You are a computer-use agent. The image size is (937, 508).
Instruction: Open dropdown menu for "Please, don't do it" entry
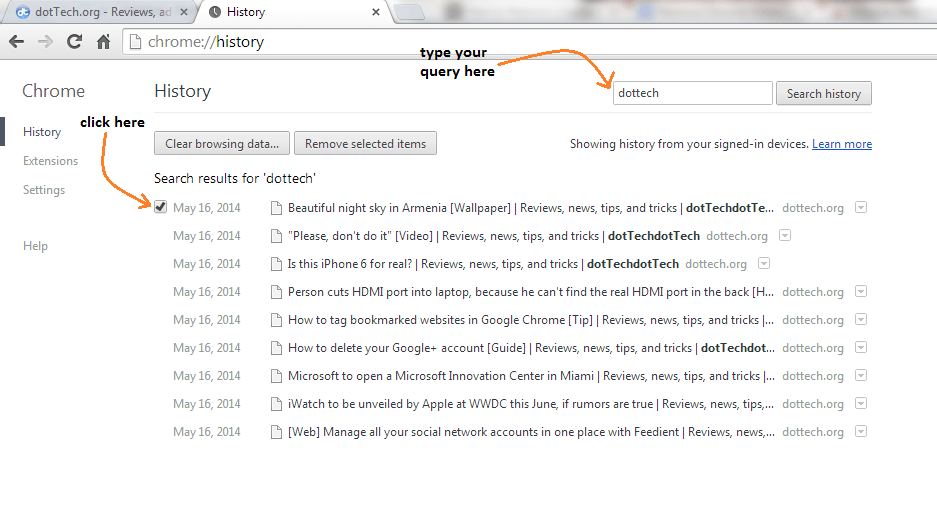point(785,235)
